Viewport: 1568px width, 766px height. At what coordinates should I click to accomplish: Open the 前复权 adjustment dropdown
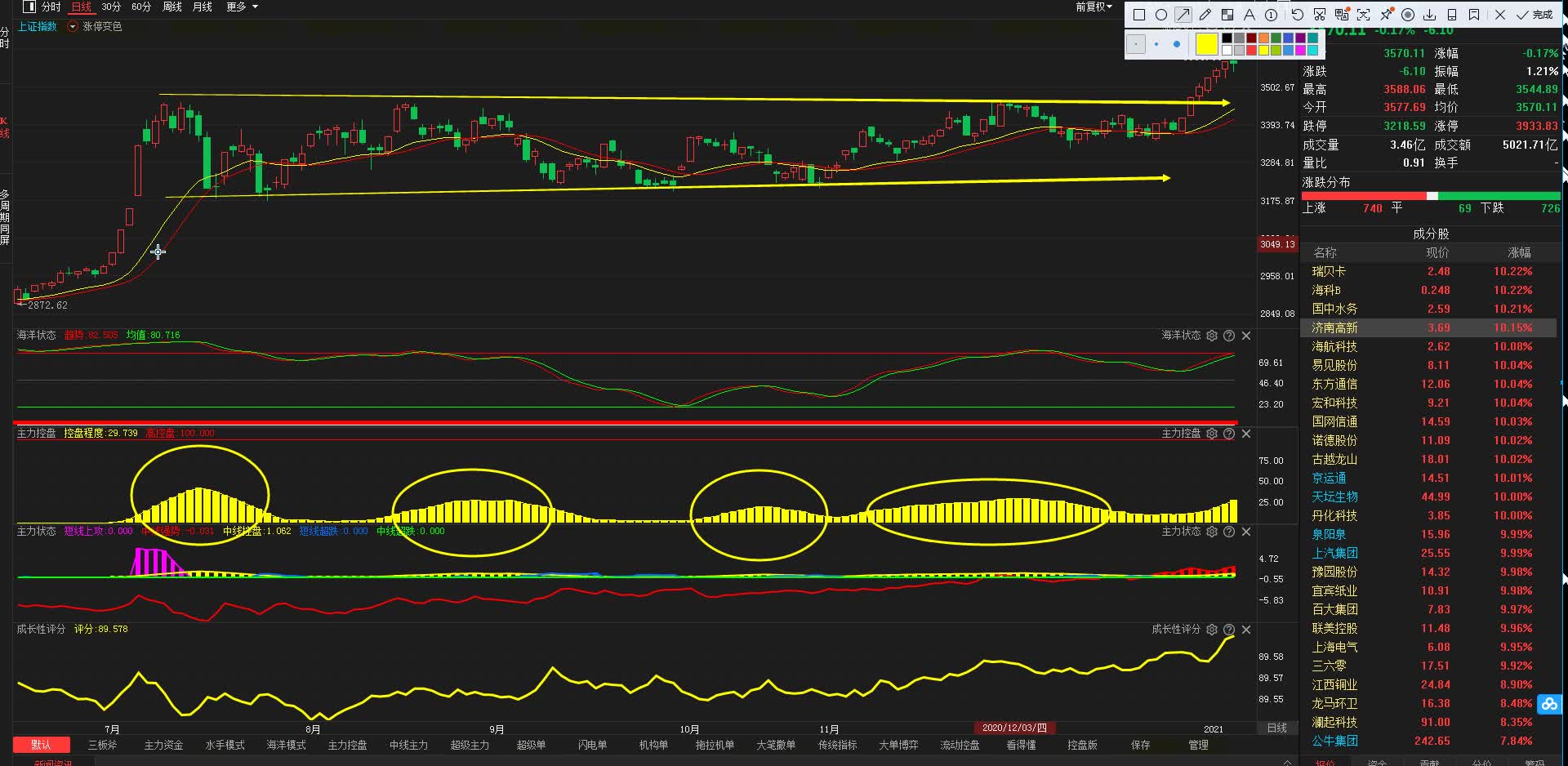pos(1094,7)
